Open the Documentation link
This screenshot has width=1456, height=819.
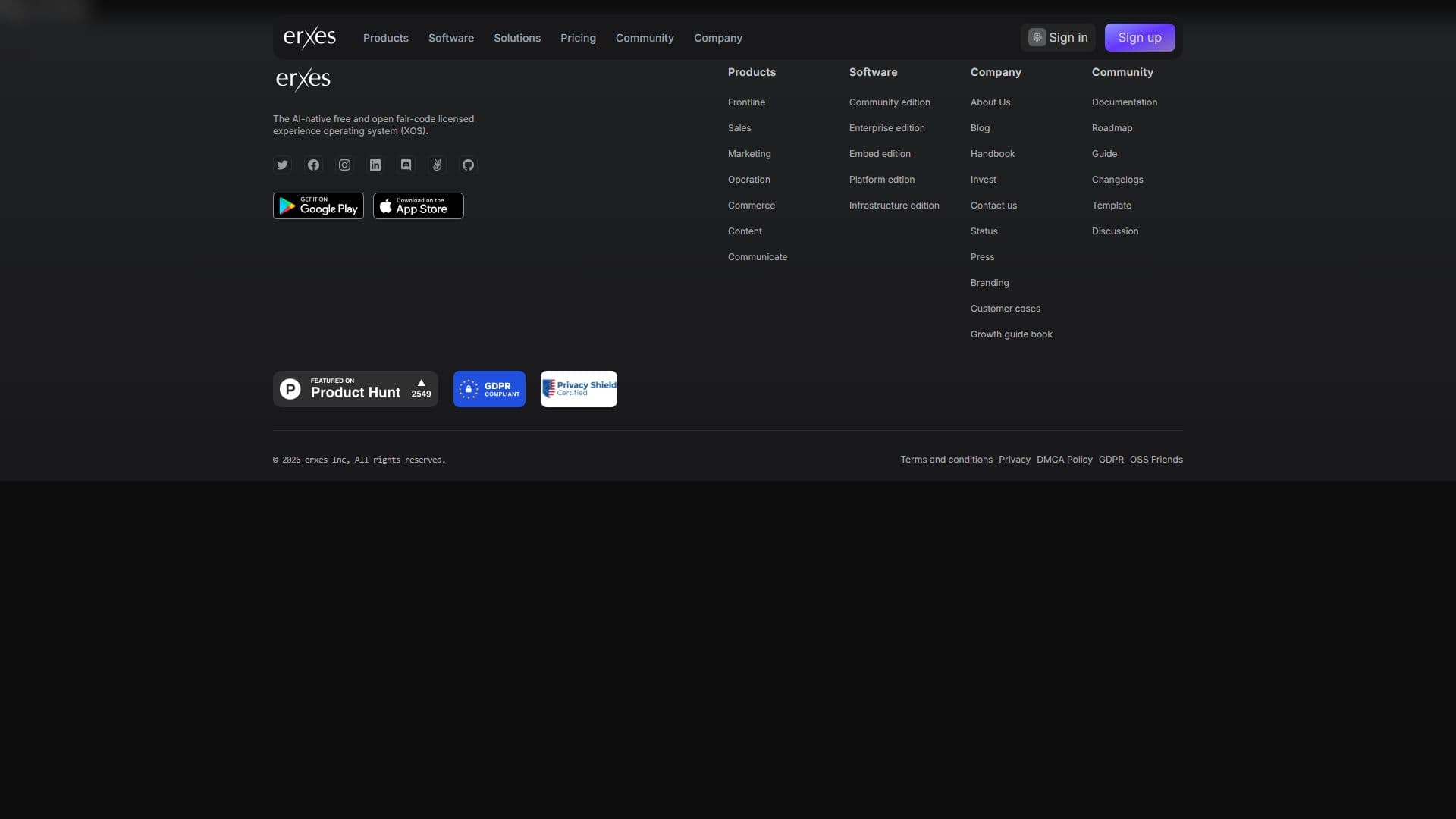tap(1125, 102)
